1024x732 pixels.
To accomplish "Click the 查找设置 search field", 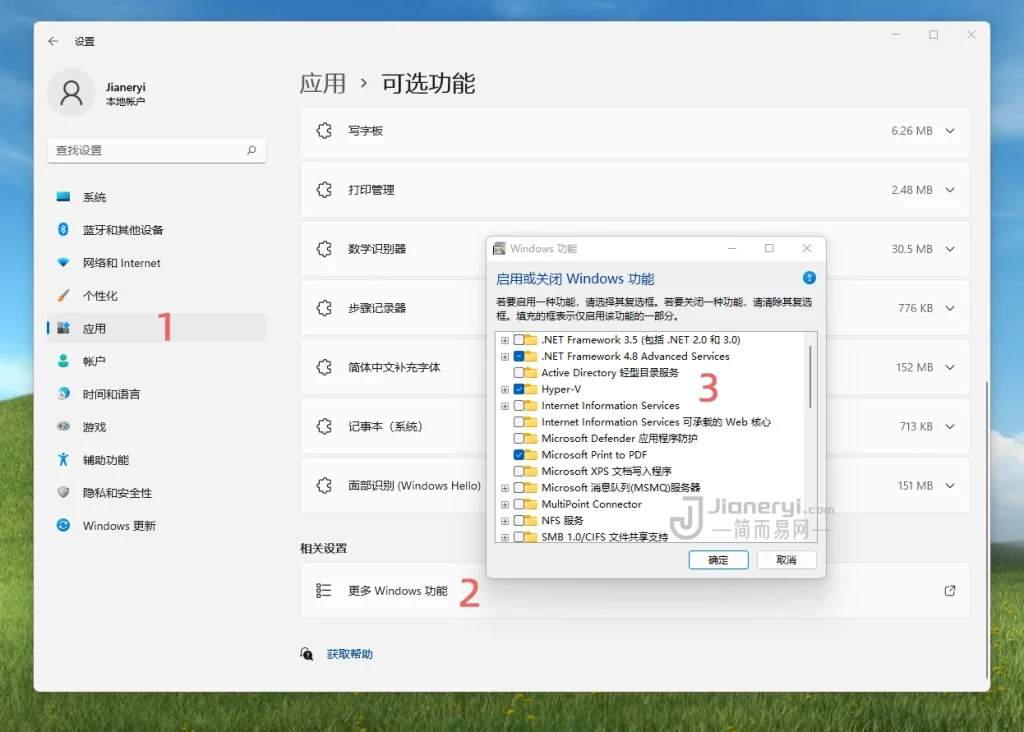I will [x=157, y=150].
